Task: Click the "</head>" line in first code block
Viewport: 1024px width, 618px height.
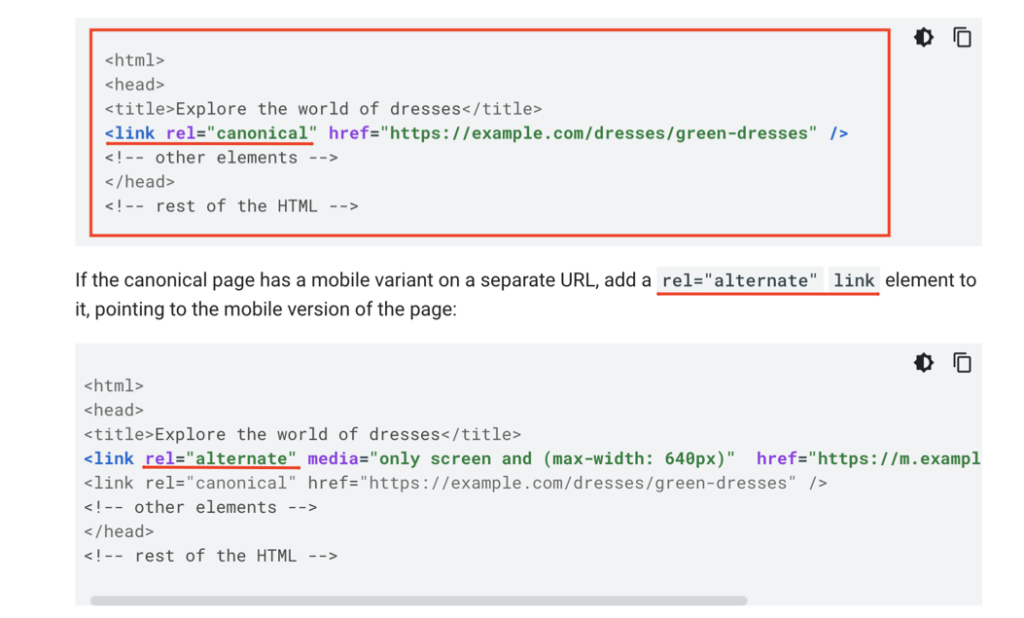Action: pyautogui.click(x=140, y=182)
